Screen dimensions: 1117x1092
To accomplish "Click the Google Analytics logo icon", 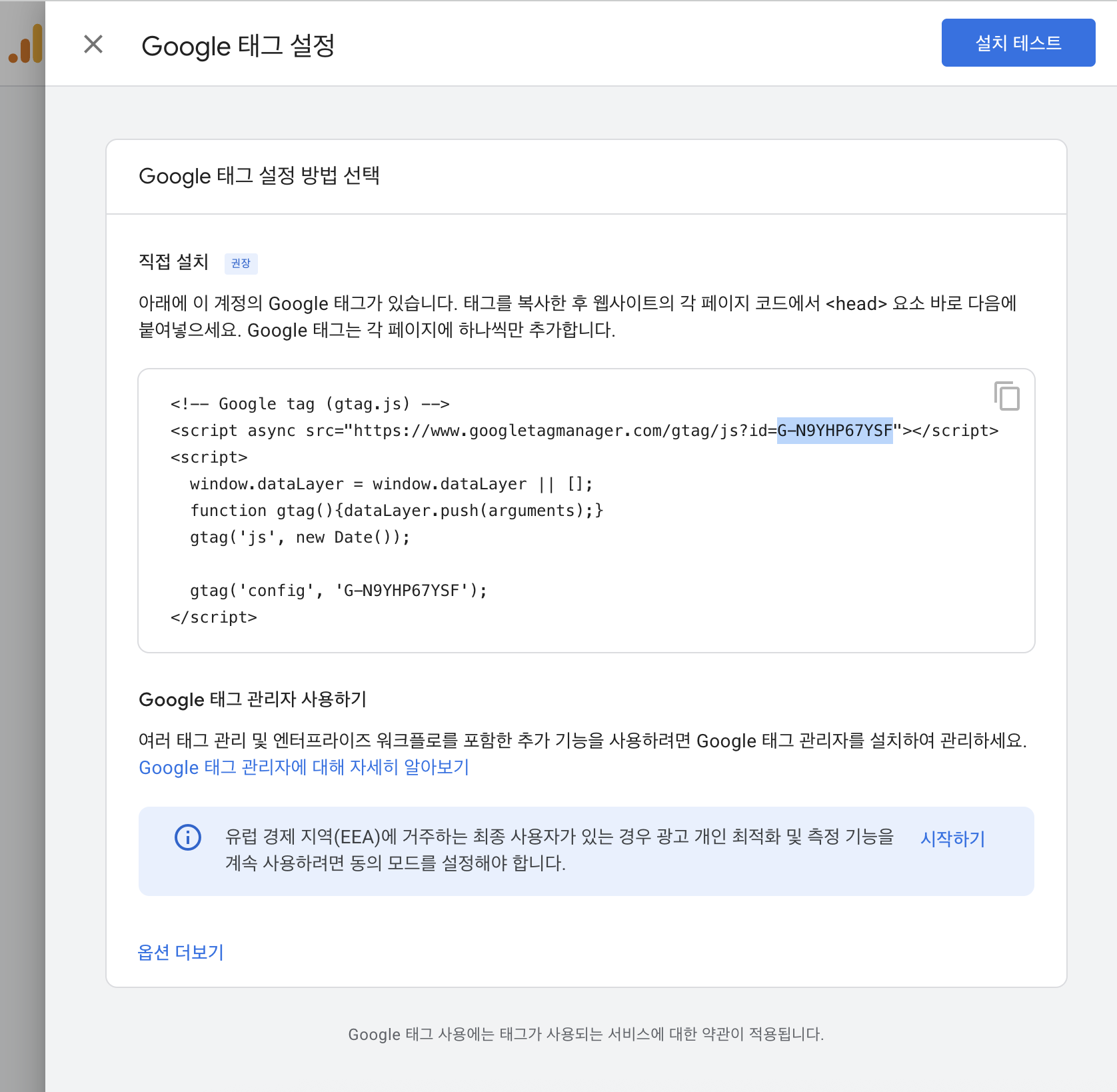I will point(26,45).
